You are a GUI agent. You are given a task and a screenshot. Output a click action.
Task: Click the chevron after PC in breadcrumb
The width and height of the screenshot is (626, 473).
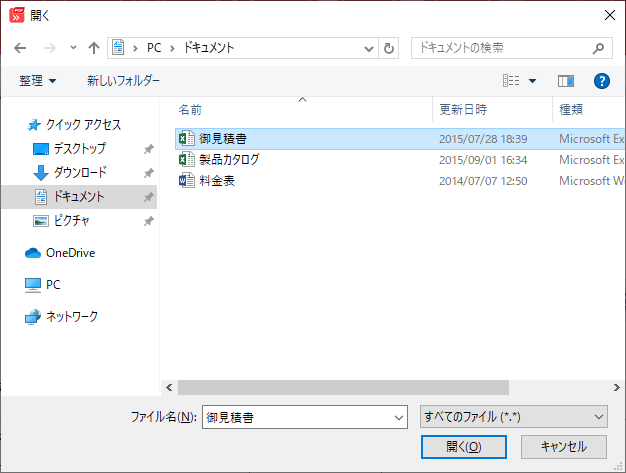pos(172,49)
